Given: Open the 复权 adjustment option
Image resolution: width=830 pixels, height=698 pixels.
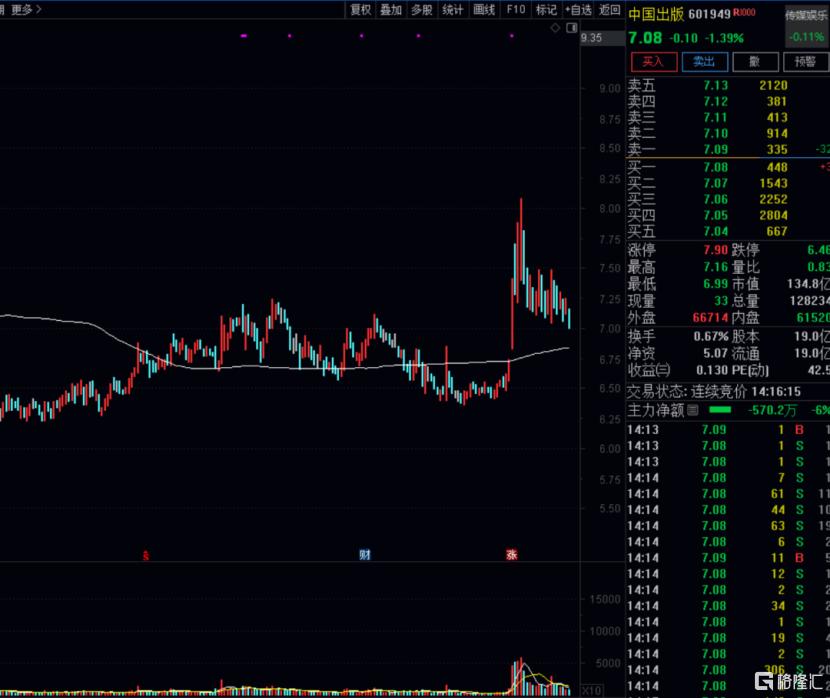Looking at the screenshot, I should pyautogui.click(x=360, y=10).
